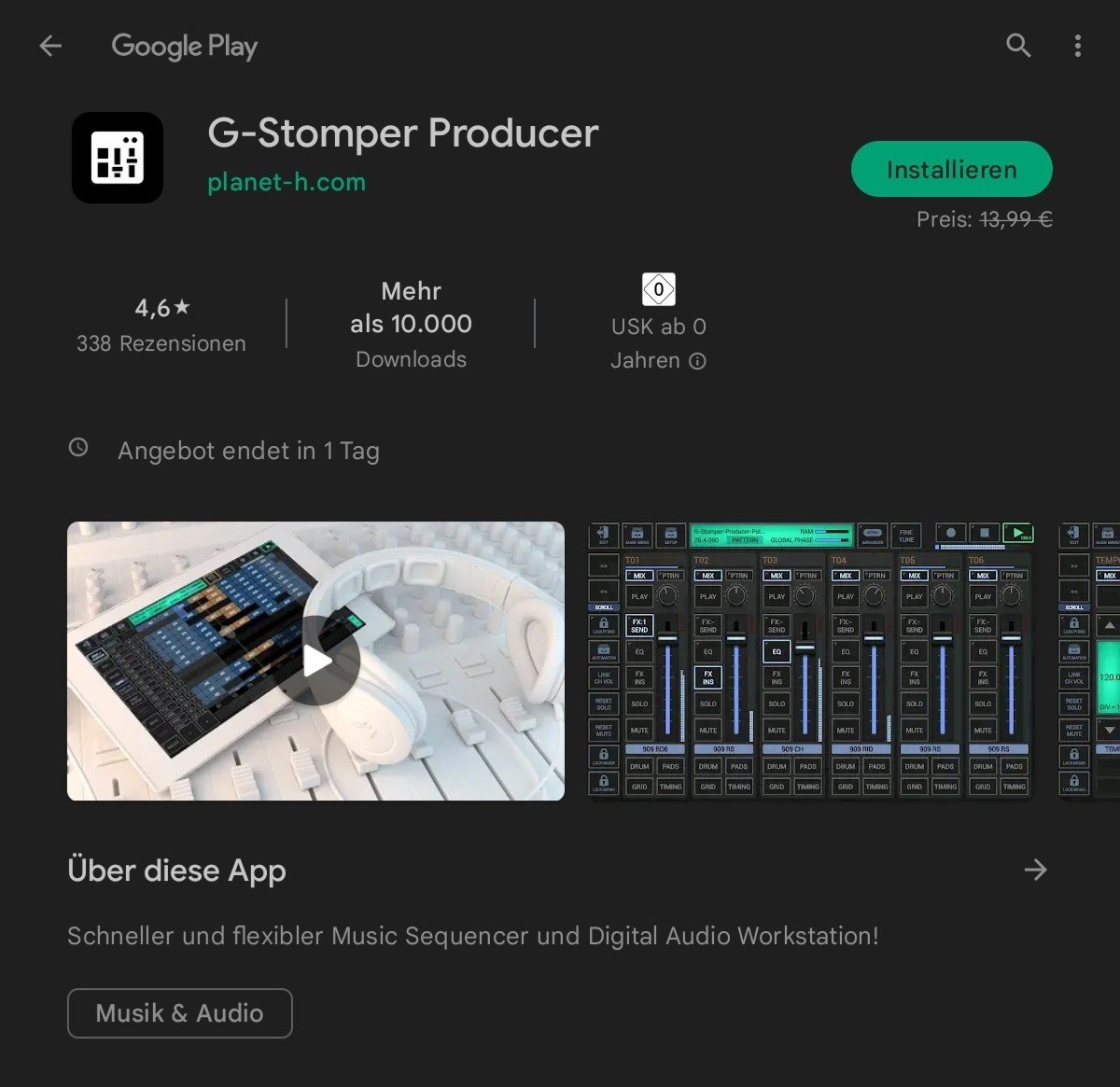This screenshot has height=1087, width=1120.
Task: Play the app preview video
Action: click(x=317, y=661)
